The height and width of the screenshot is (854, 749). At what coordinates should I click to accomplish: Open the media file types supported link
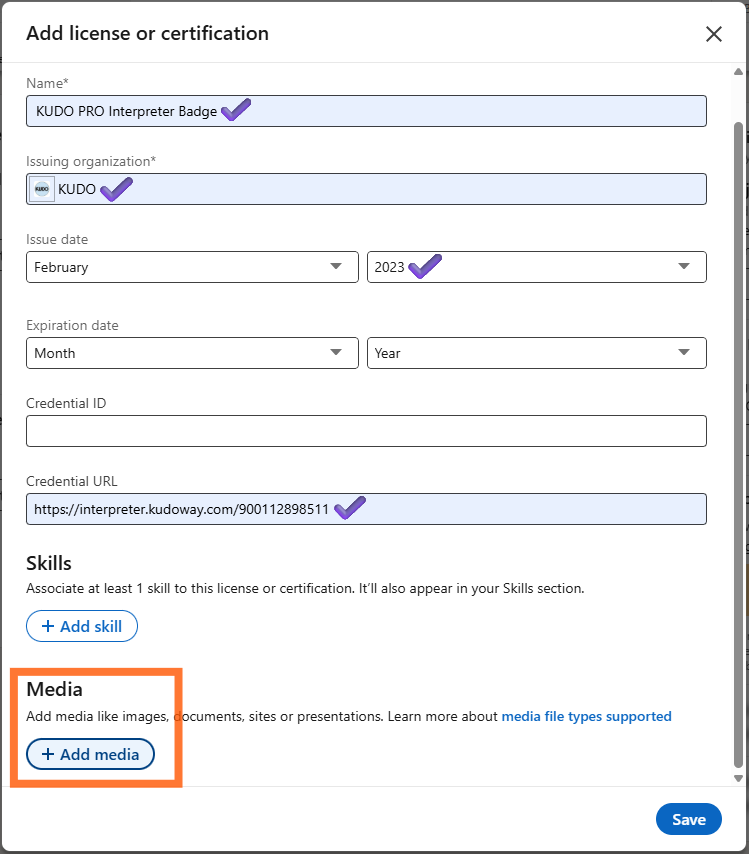(x=586, y=716)
